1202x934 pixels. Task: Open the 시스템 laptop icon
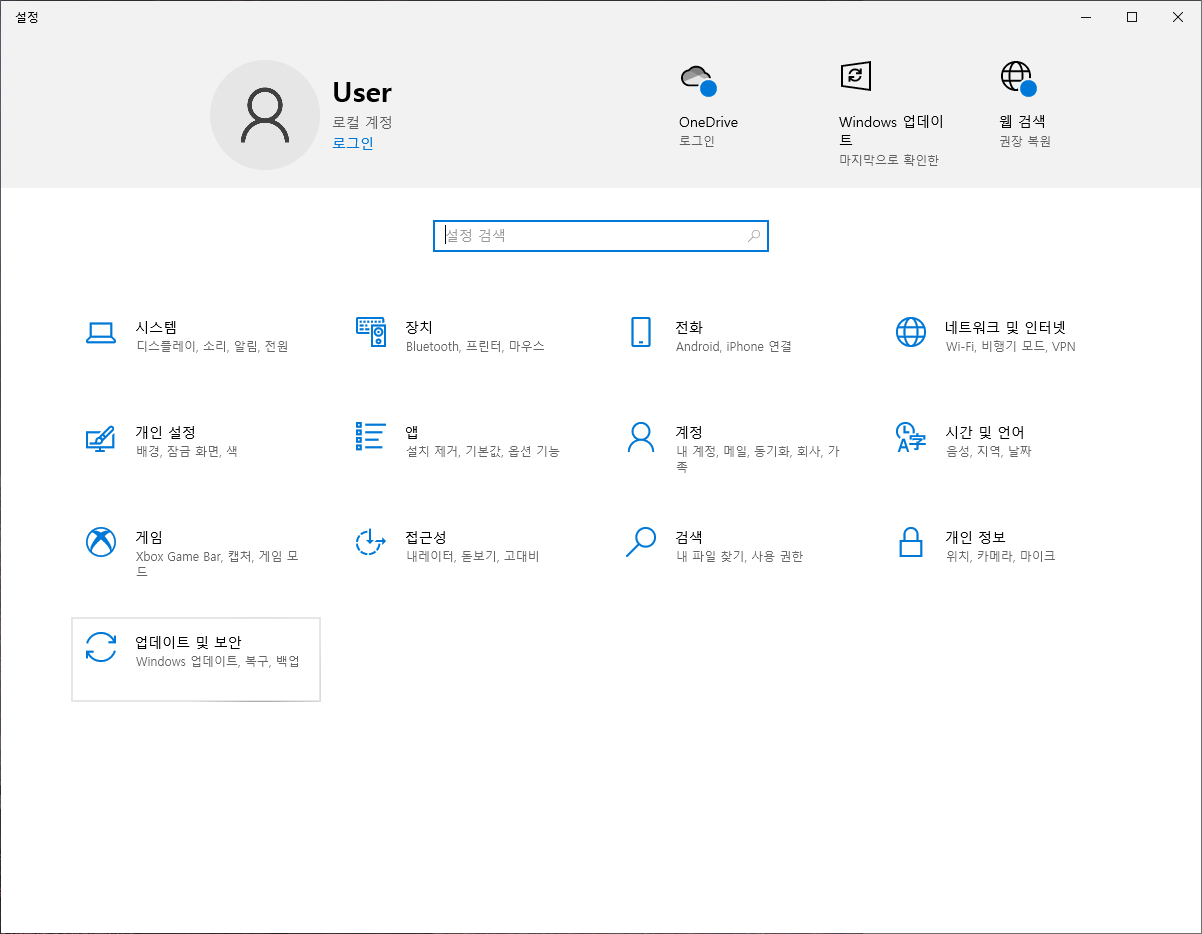pyautogui.click(x=101, y=333)
